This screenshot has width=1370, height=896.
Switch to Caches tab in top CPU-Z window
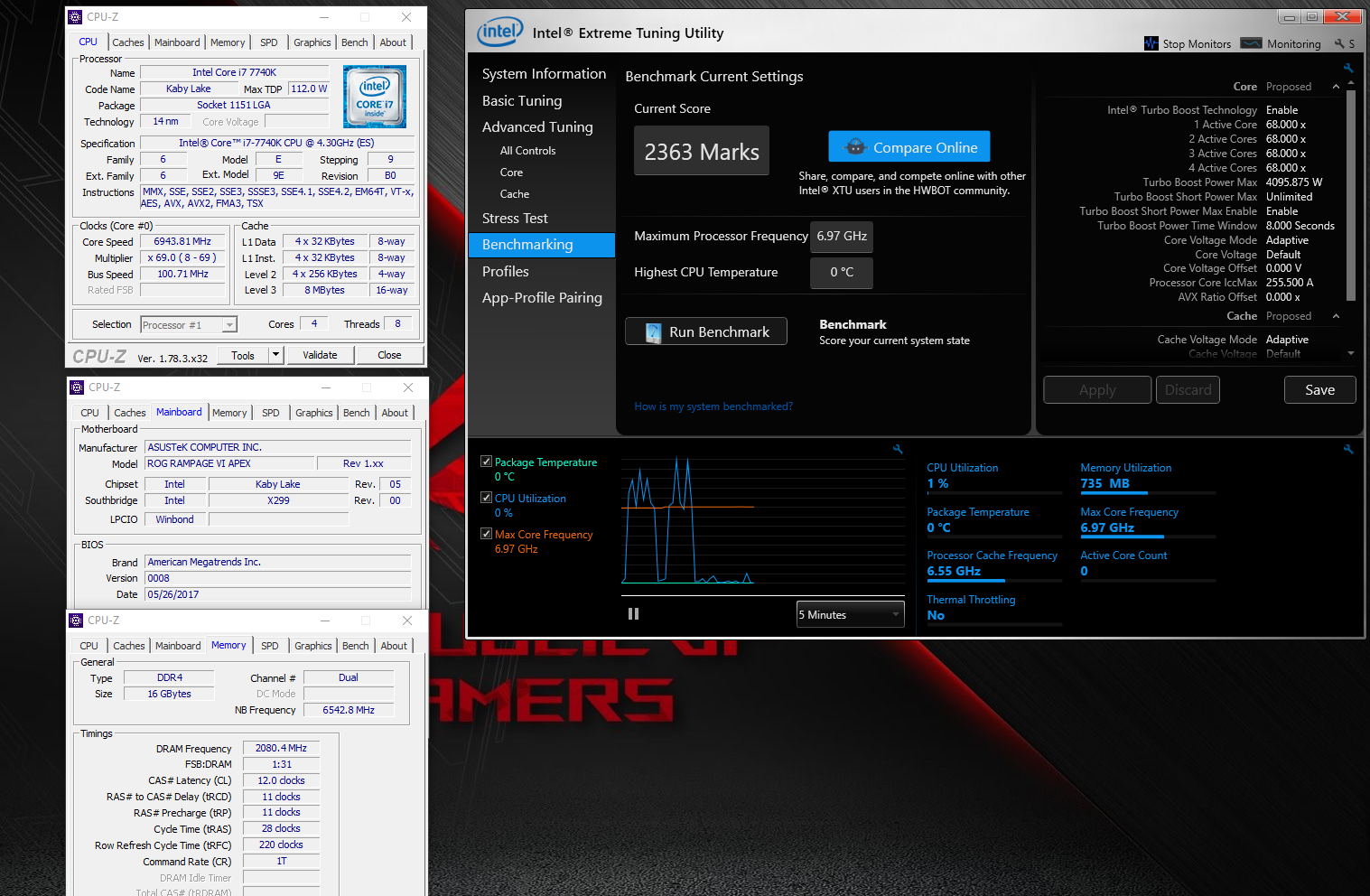click(x=127, y=42)
